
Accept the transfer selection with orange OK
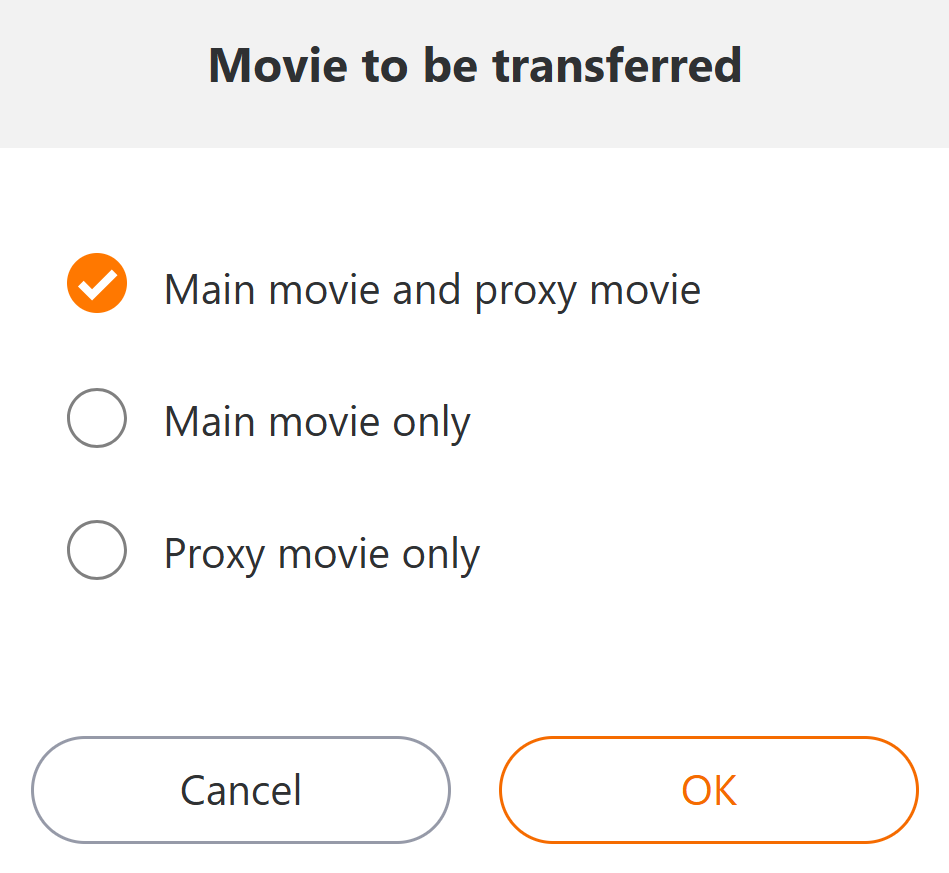(x=708, y=790)
